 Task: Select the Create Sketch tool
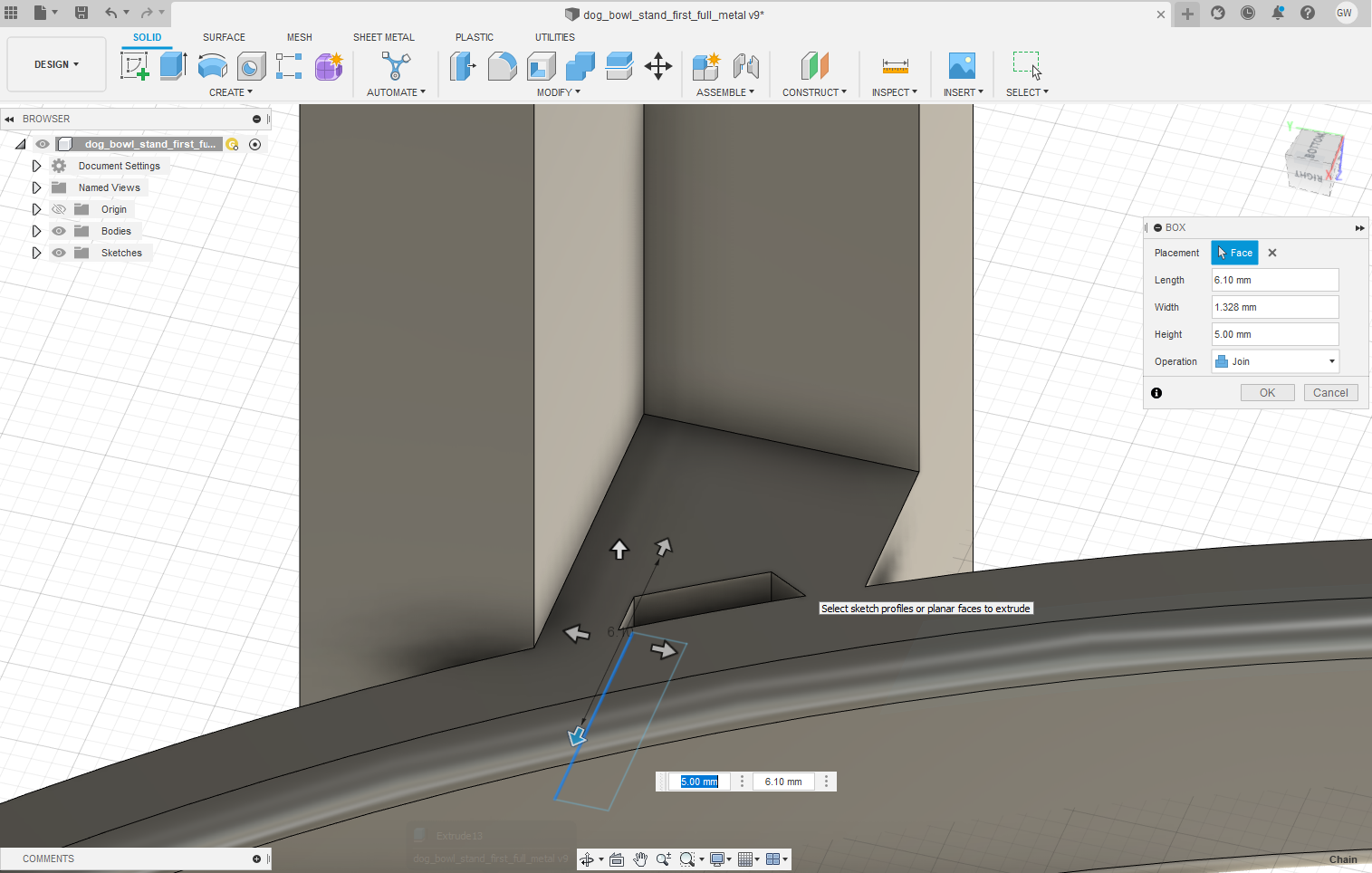[x=134, y=66]
